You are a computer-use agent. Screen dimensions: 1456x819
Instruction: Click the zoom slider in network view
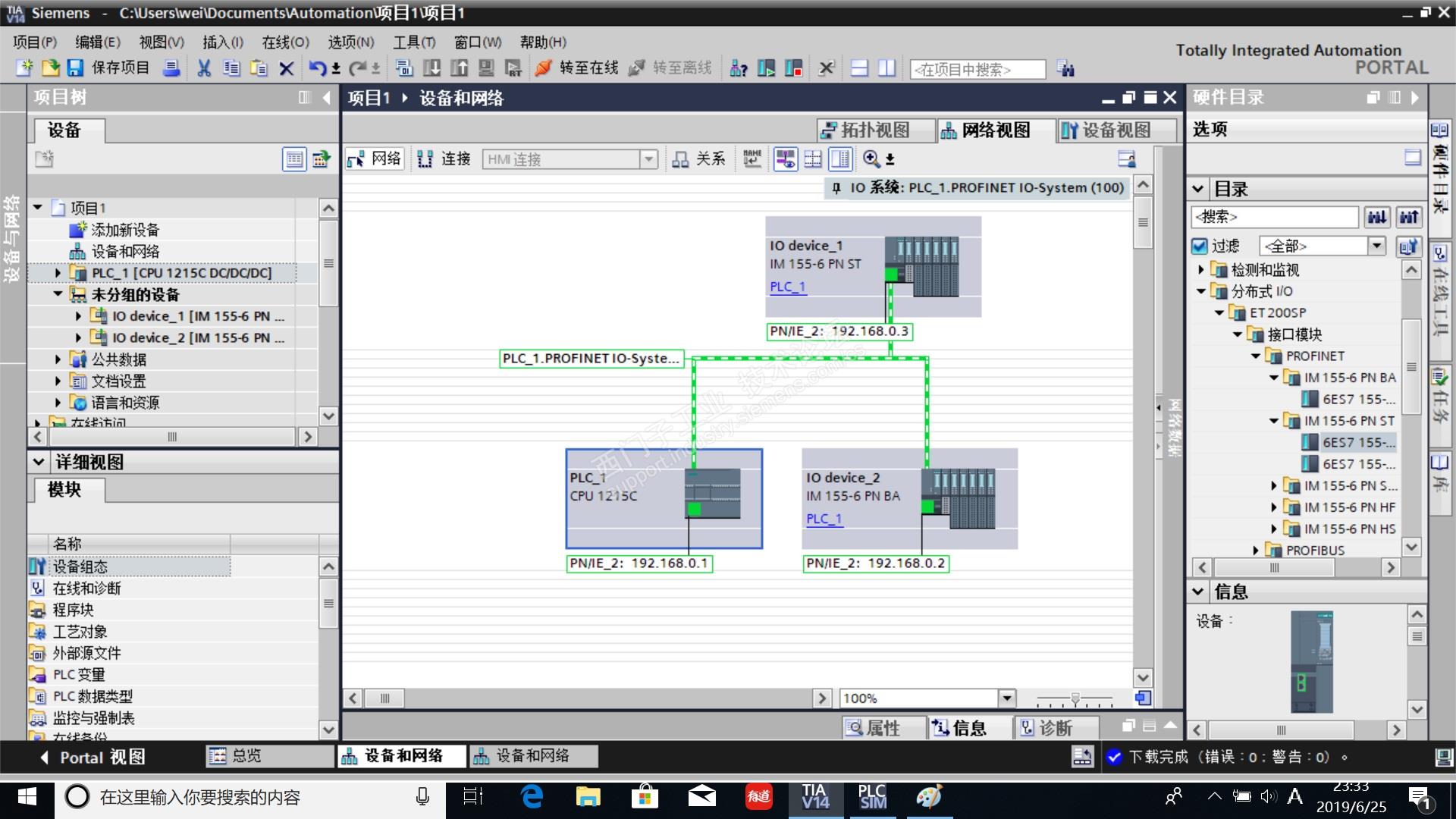click(x=1075, y=698)
